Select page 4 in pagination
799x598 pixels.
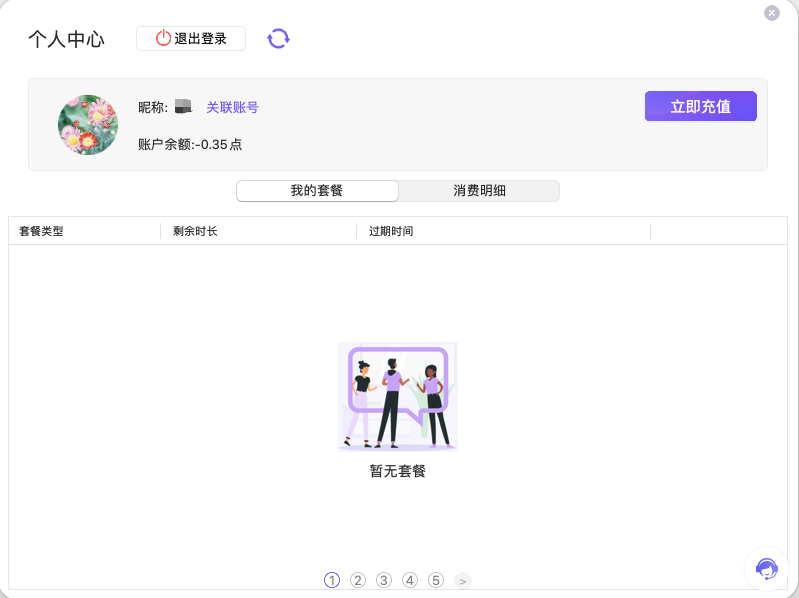[410, 580]
